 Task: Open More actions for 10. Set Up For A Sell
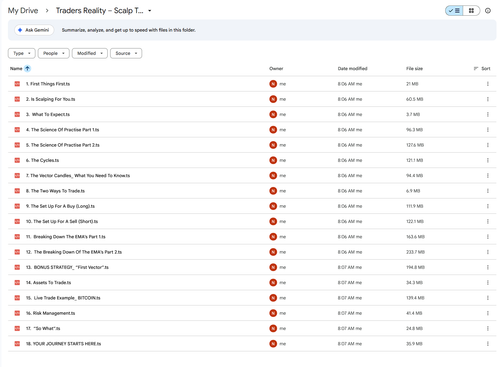coord(487,221)
